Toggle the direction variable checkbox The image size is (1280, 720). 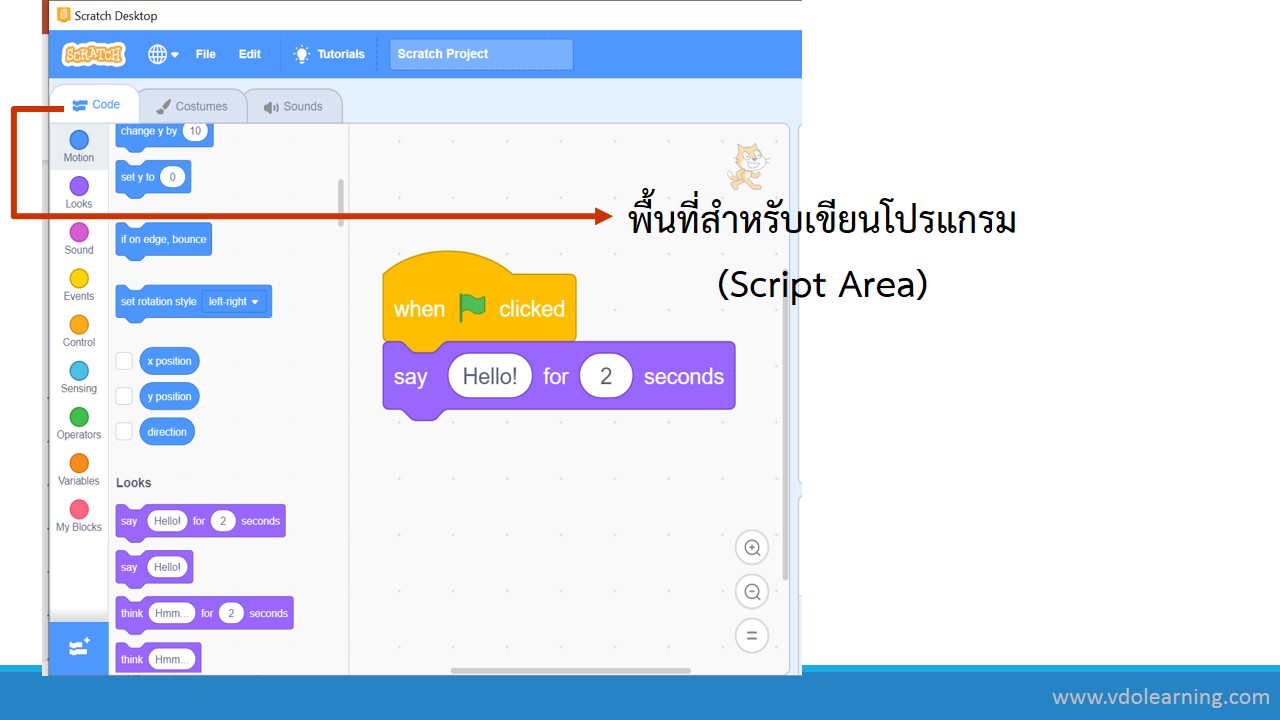pos(124,432)
